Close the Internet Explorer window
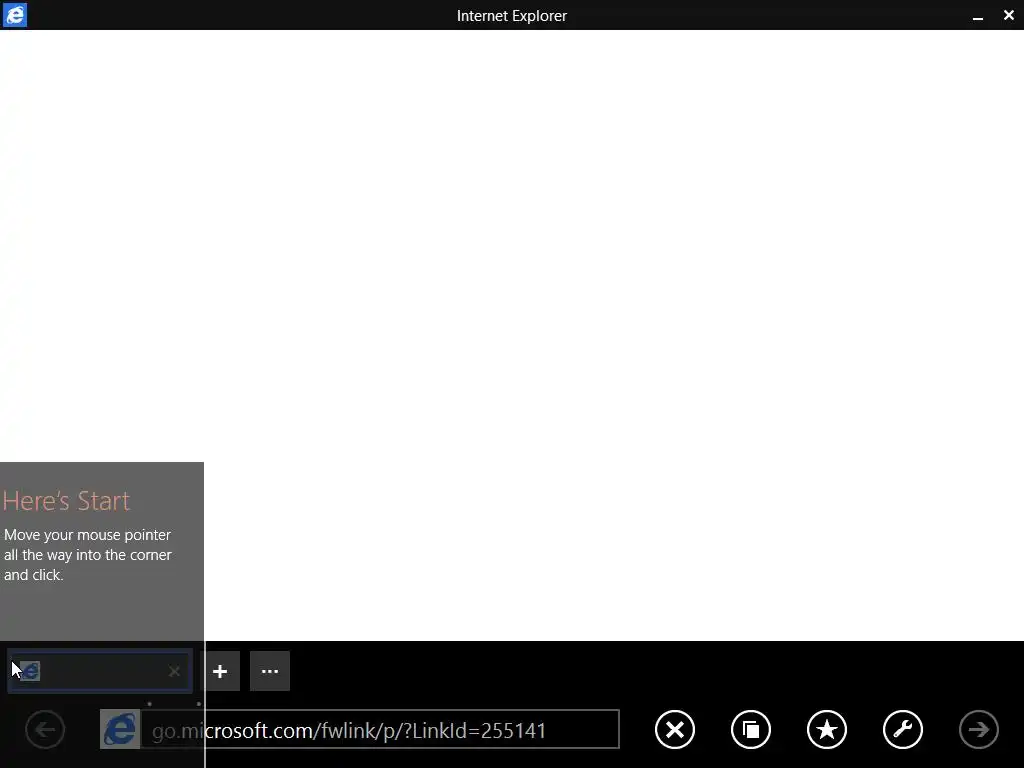Screen dimensions: 1024x768 click(1008, 15)
